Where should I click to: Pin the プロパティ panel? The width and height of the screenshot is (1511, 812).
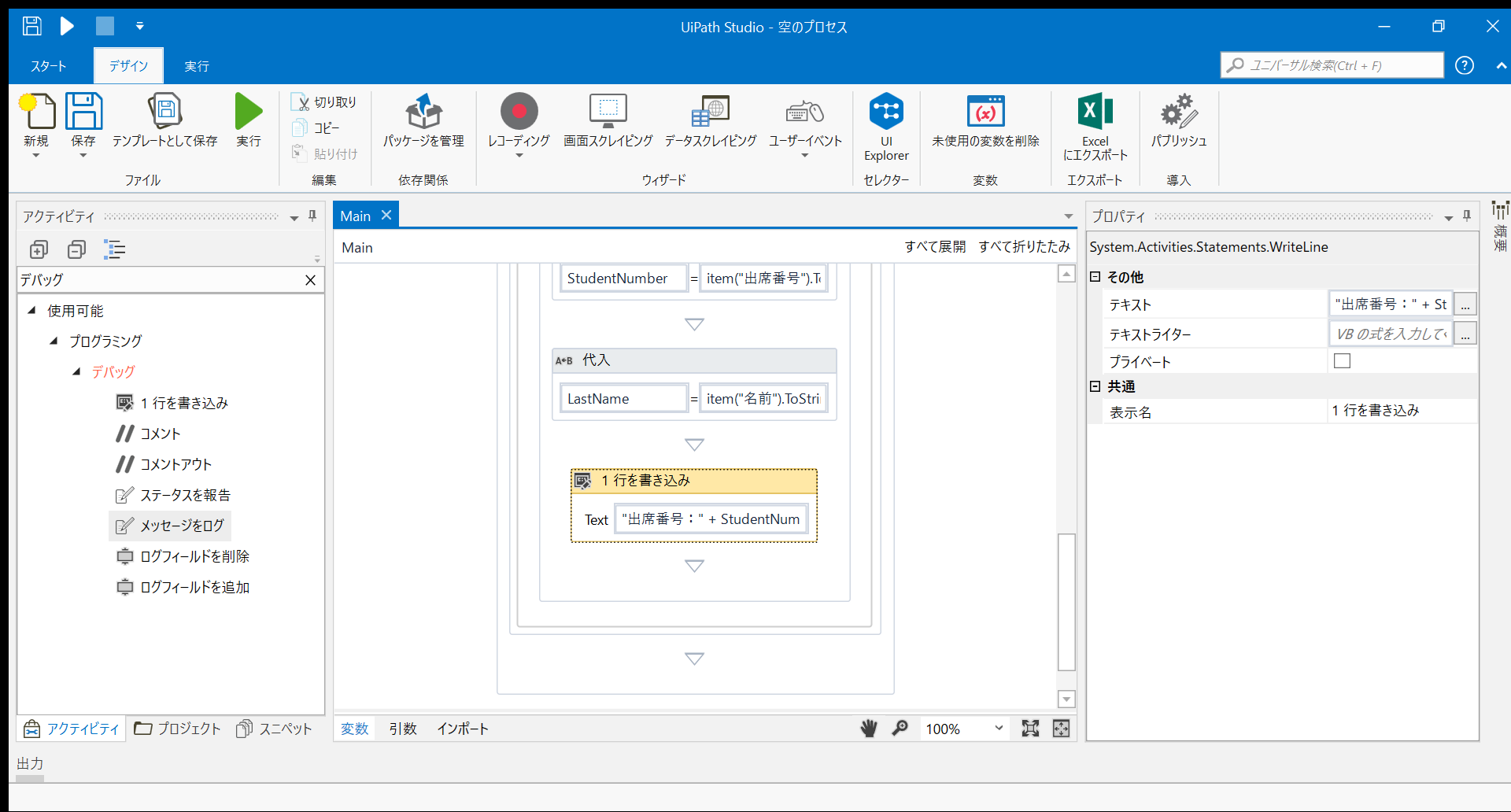tap(1466, 216)
